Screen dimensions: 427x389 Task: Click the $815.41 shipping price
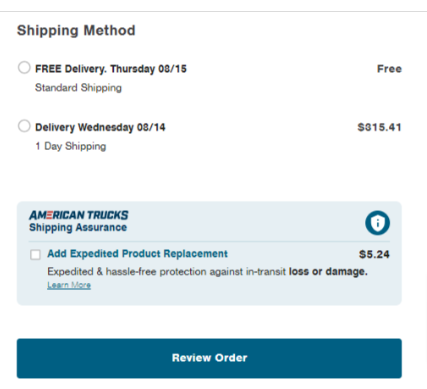[x=379, y=127]
